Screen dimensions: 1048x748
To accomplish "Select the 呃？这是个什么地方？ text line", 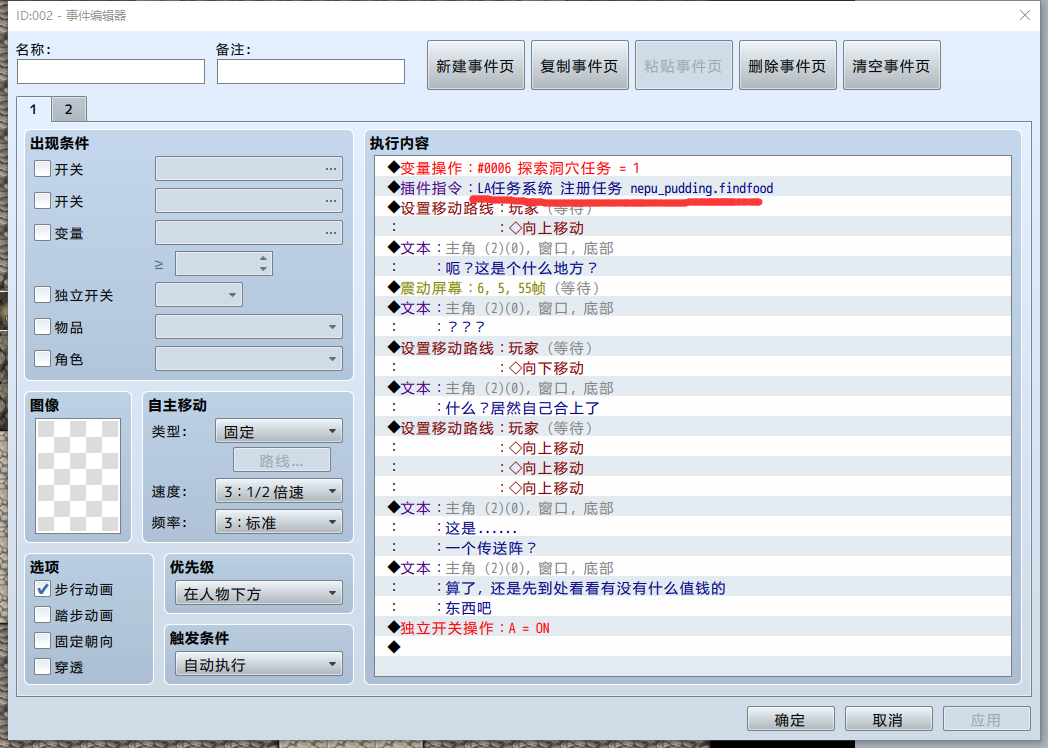I will click(x=692, y=268).
